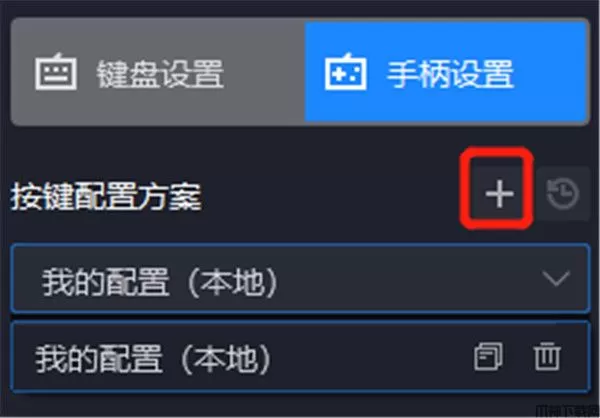Click the 键盘设置 text label
This screenshot has width=600, height=418.
coord(160,73)
